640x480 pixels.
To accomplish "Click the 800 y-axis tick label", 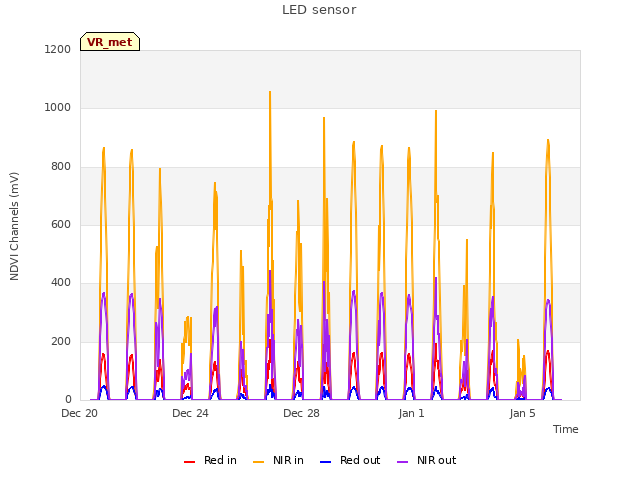I will pyautogui.click(x=61, y=167).
